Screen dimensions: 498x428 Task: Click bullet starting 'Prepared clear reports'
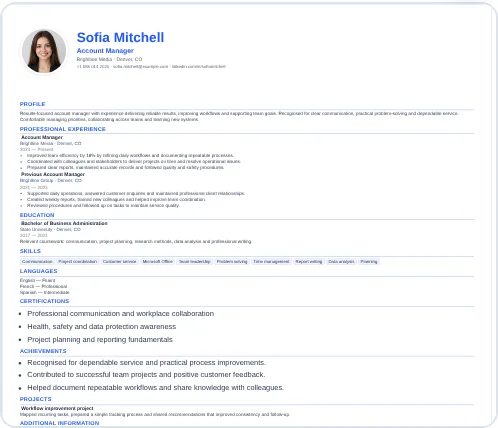coord(125,167)
